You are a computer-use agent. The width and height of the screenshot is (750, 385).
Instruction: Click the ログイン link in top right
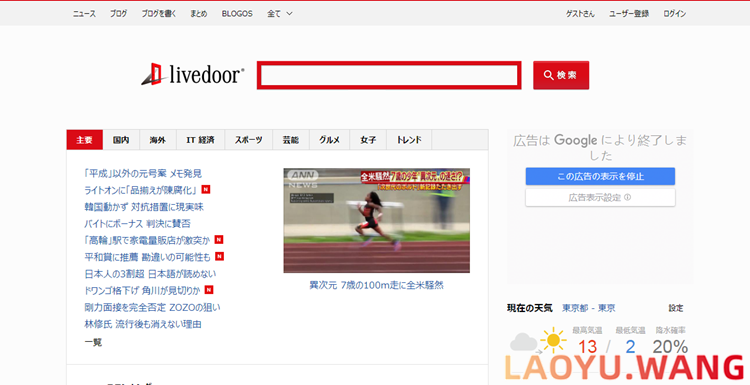674,13
